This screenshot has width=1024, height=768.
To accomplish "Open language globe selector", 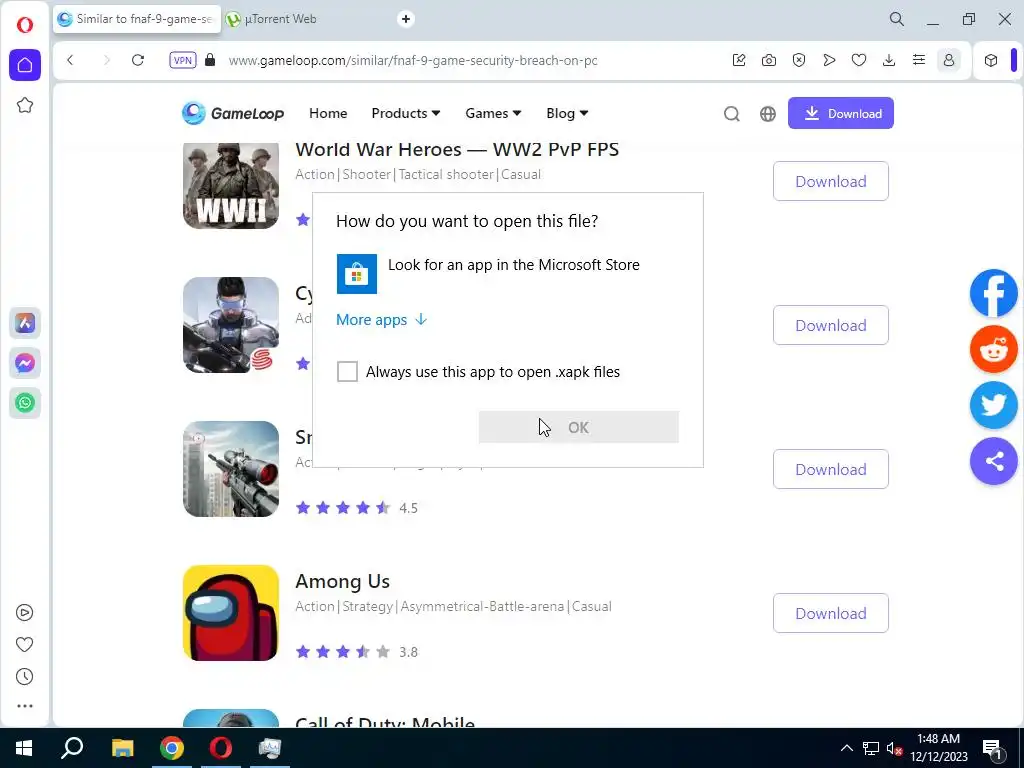I will [x=767, y=114].
